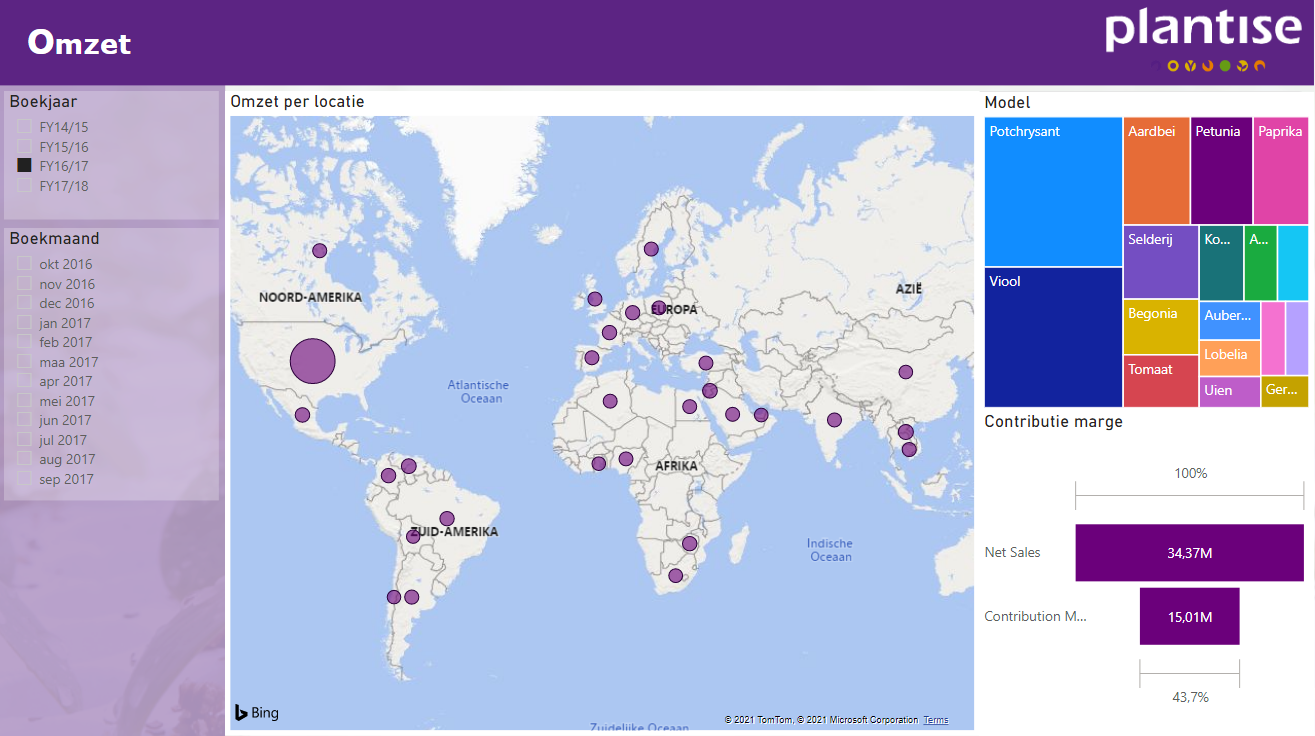Viewport: 1315px width, 736px height.
Task: Select the Tomaat treemap tile
Action: (1160, 381)
